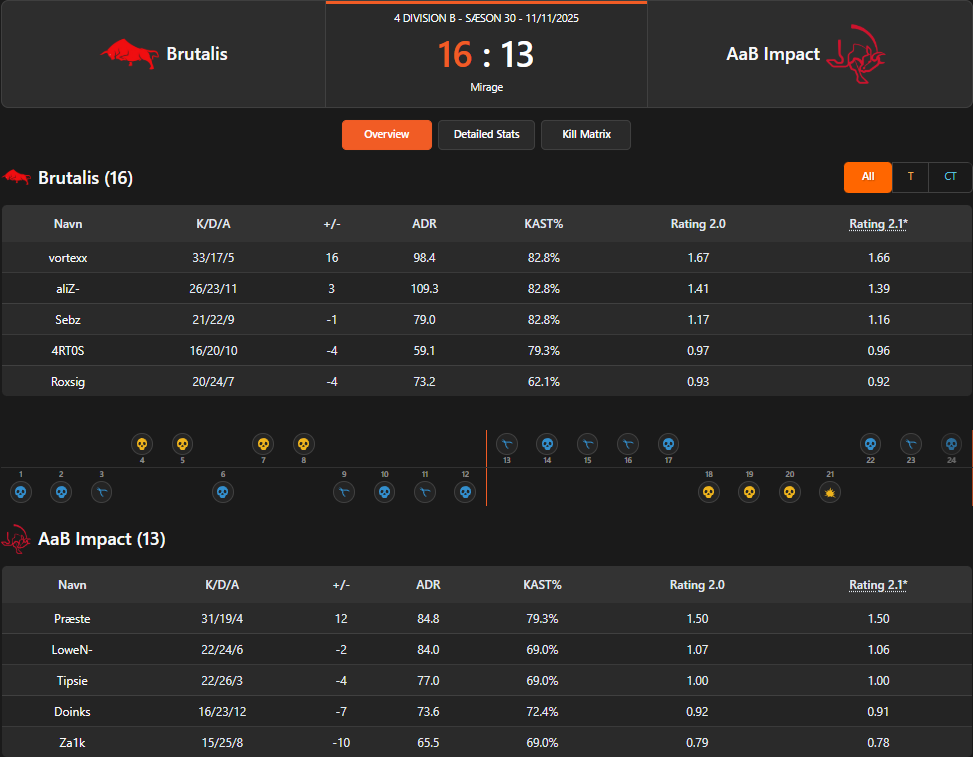Open the Detailed Stats tab
This screenshot has width=973, height=757.
tap(486, 135)
